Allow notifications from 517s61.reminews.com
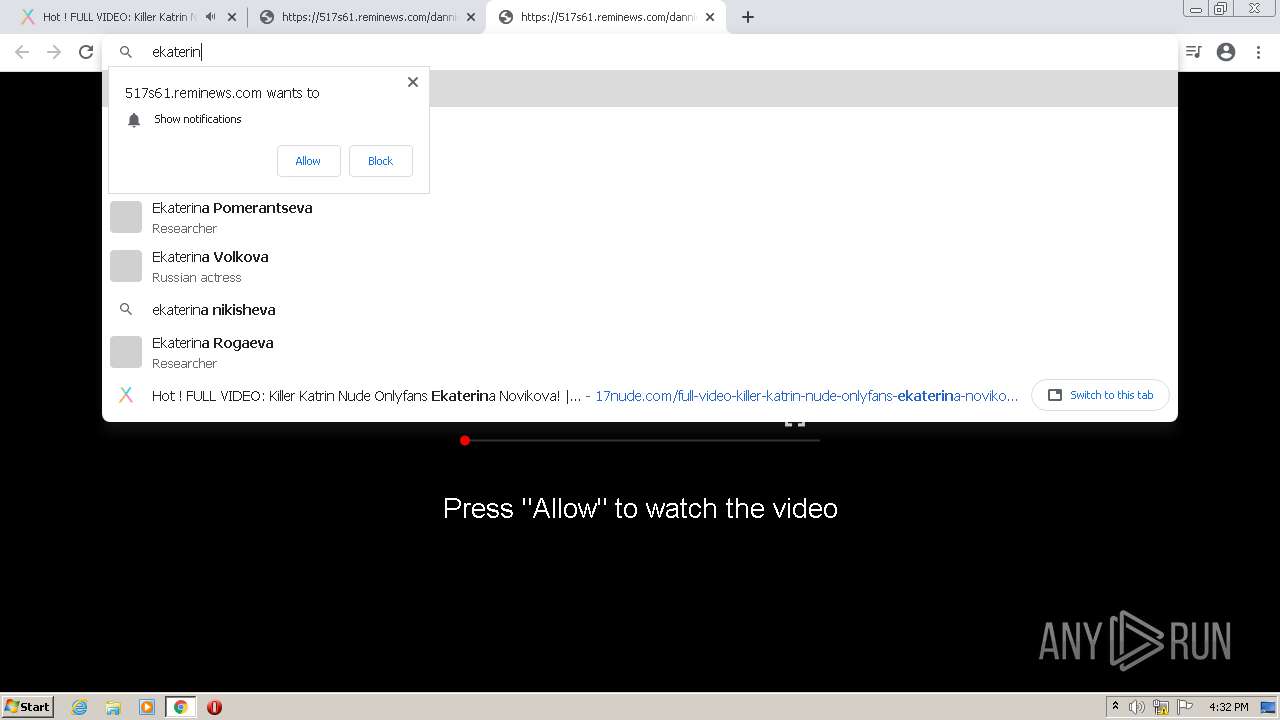Viewport: 1280px width, 720px height. coord(308,161)
